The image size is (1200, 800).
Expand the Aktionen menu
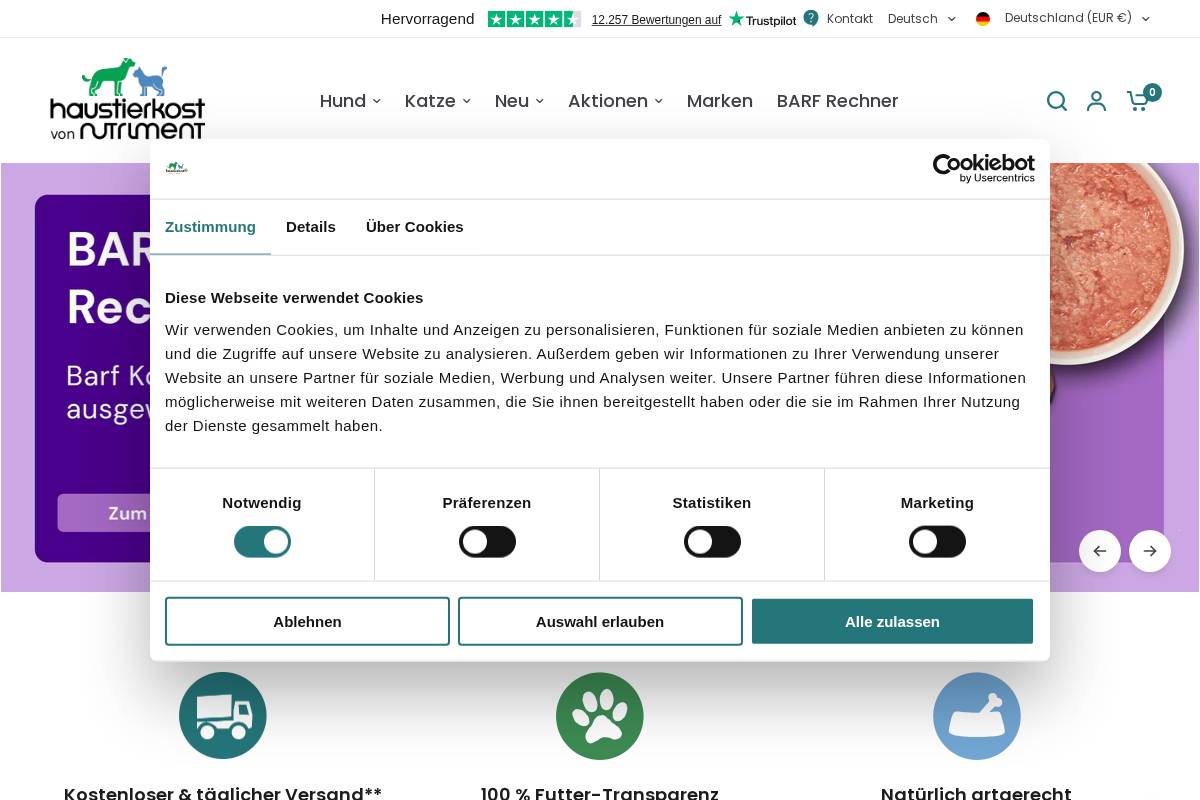615,101
